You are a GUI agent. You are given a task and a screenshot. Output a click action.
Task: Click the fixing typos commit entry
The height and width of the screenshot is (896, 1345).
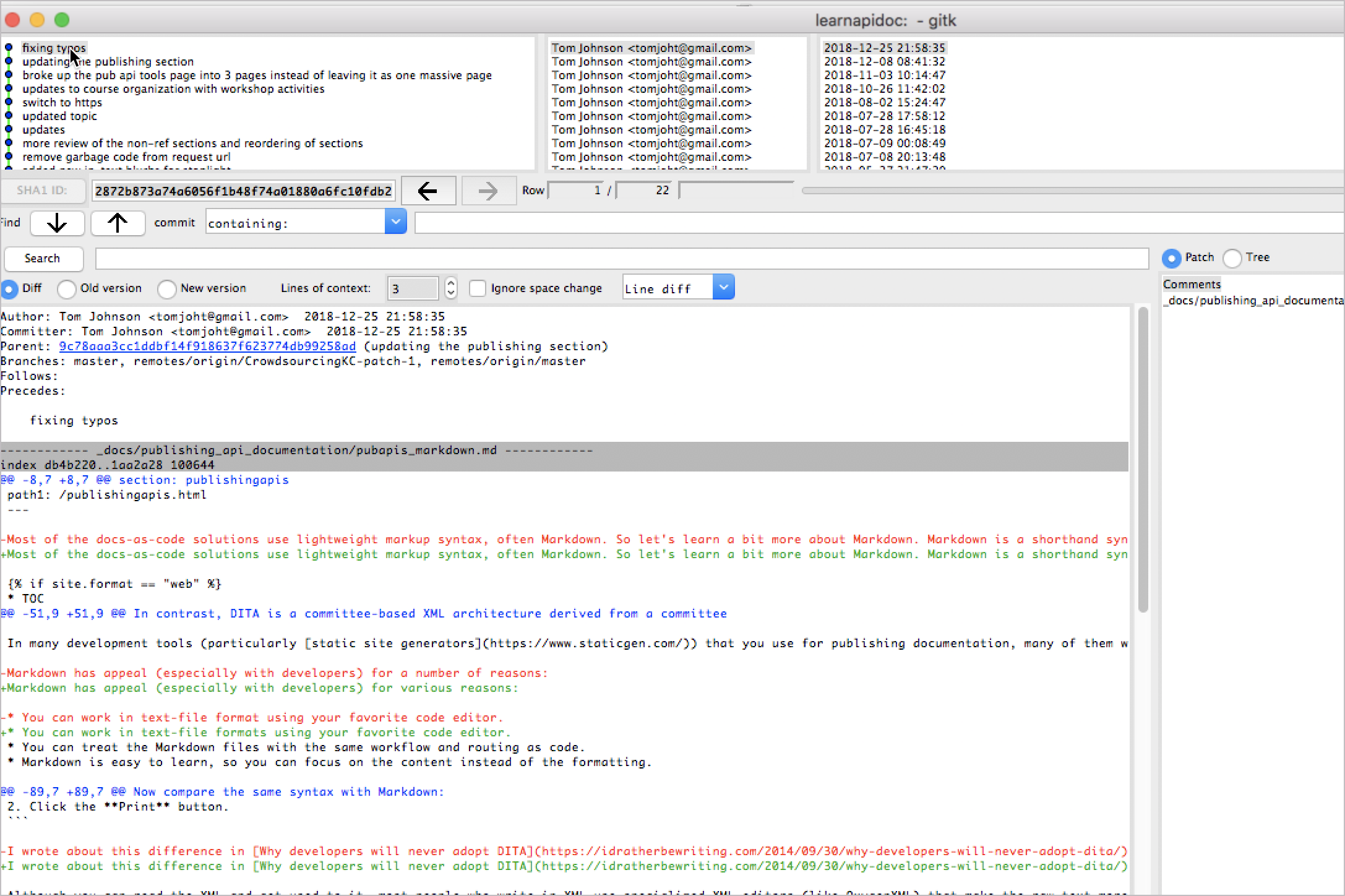tap(54, 46)
